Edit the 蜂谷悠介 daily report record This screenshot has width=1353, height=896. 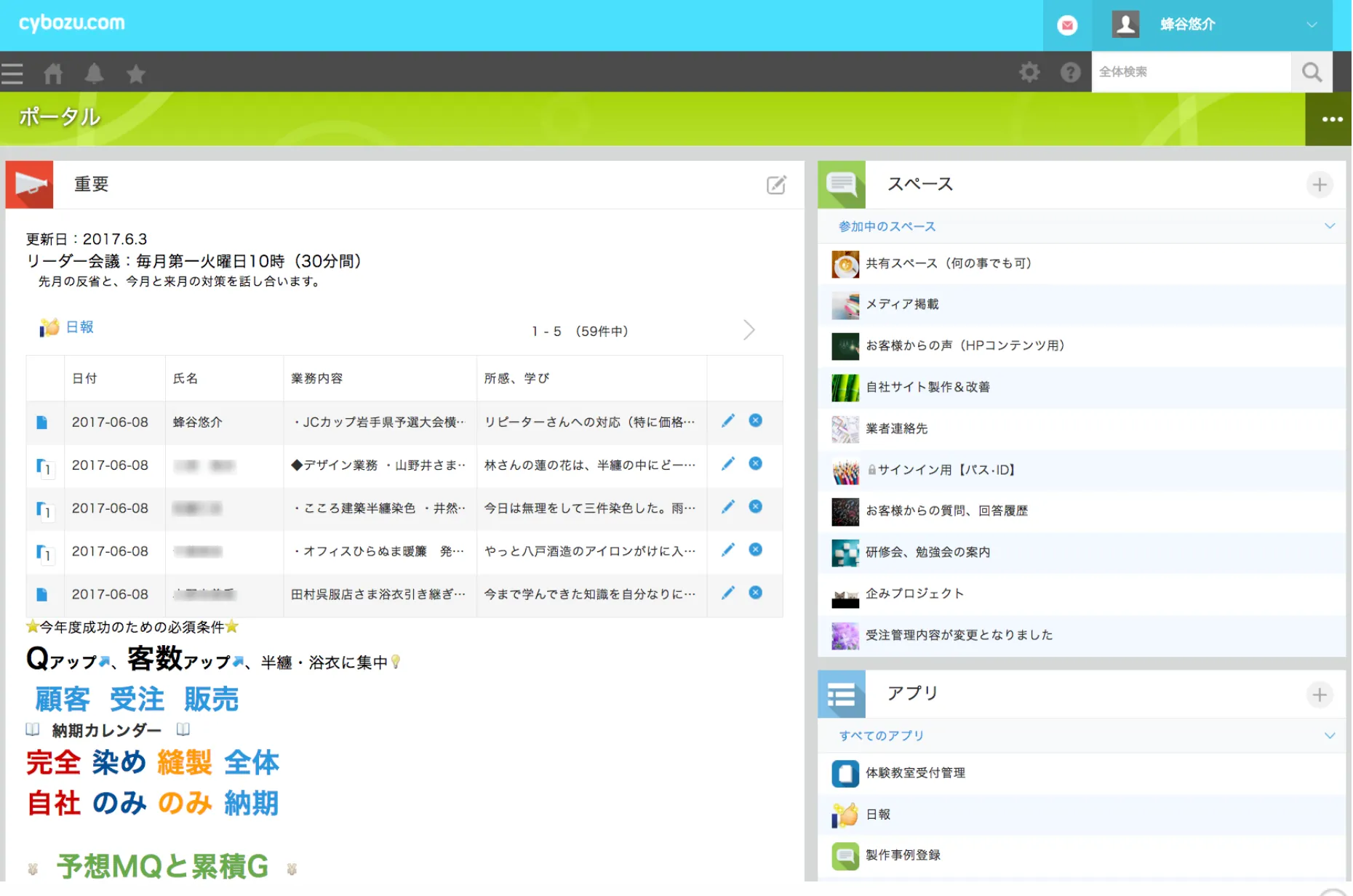click(x=728, y=421)
